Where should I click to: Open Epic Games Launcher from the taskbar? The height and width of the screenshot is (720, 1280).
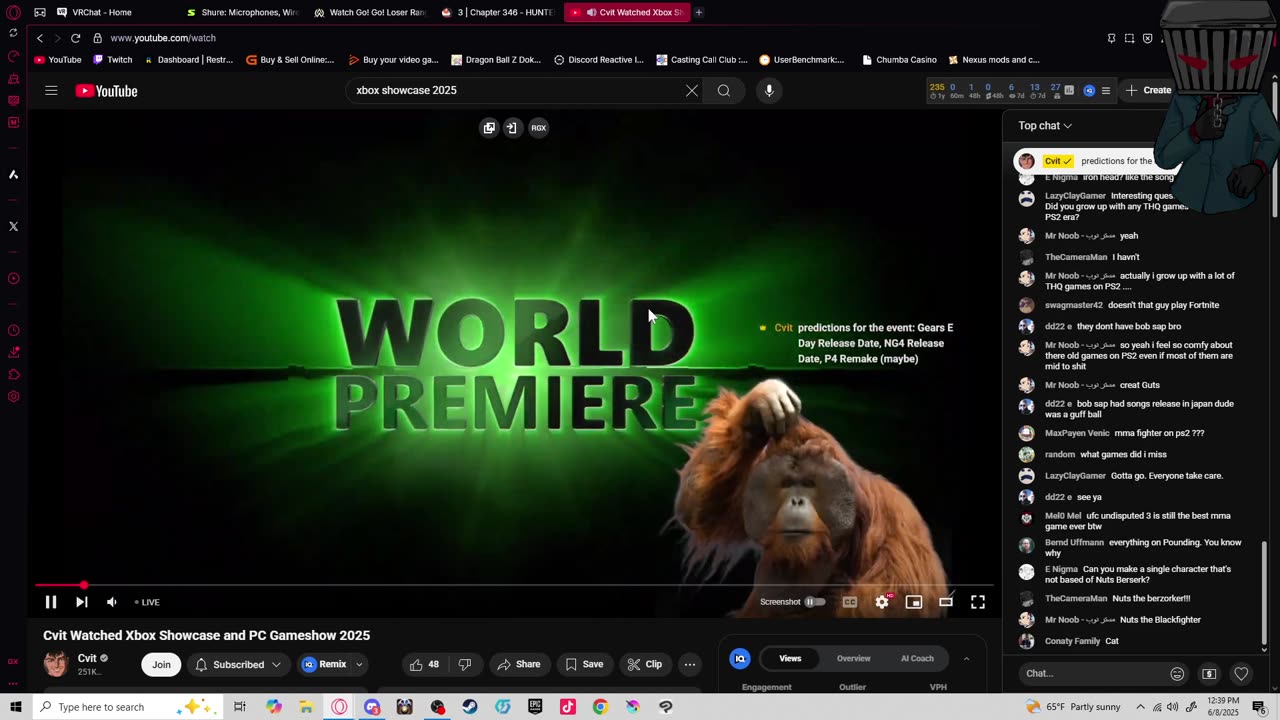coord(535,707)
